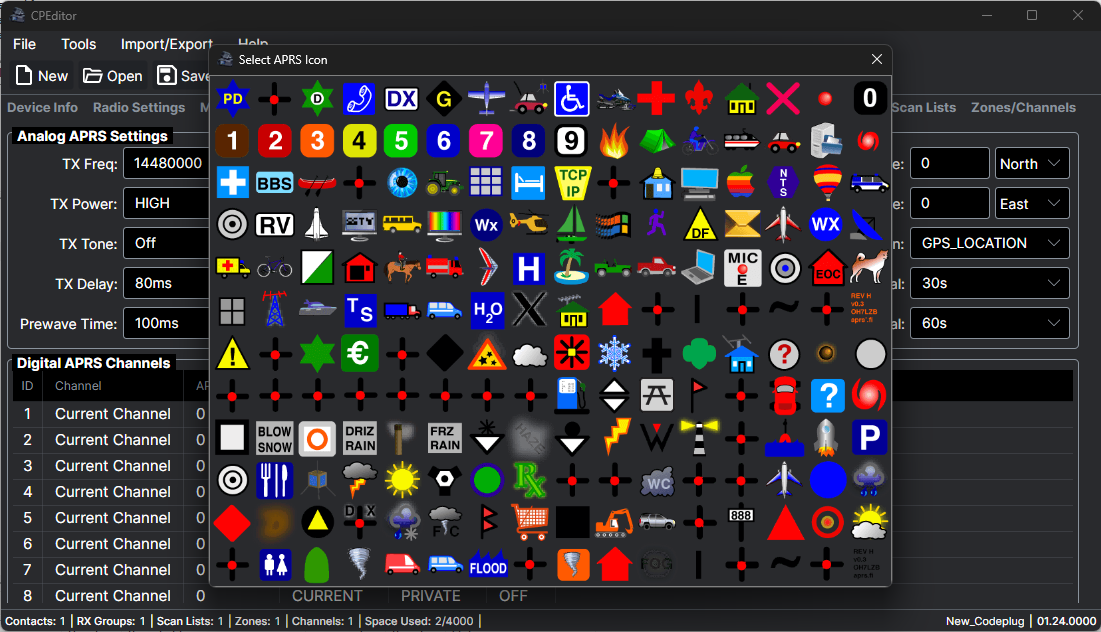
Task: Select the wheelchair accessibility APRS icon
Action: click(572, 99)
